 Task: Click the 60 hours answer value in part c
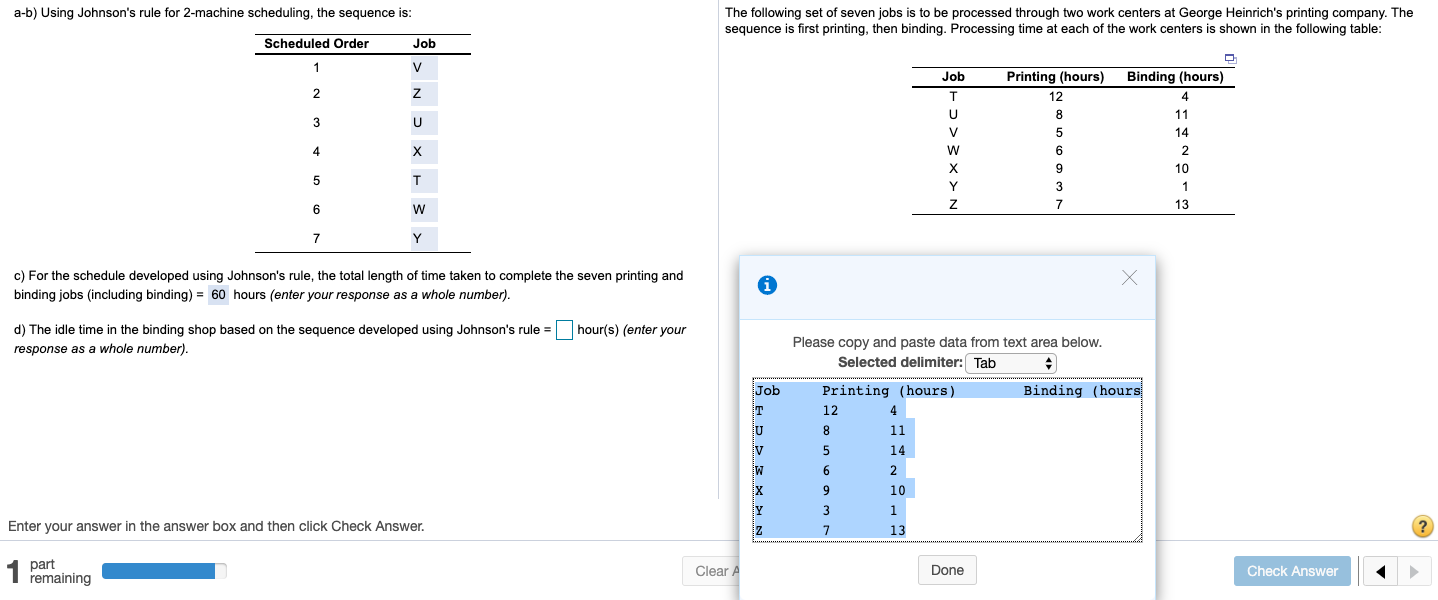point(217,294)
